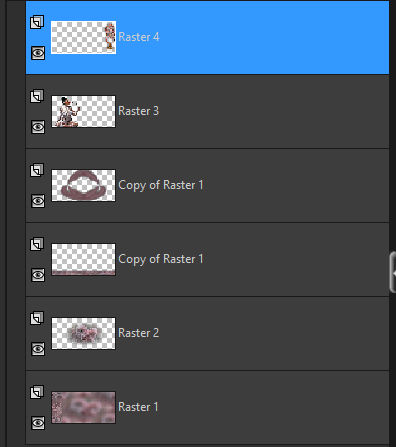Click the raster layer type icon on Raster 2
Image resolution: width=396 pixels, height=447 pixels.
pos(37,318)
